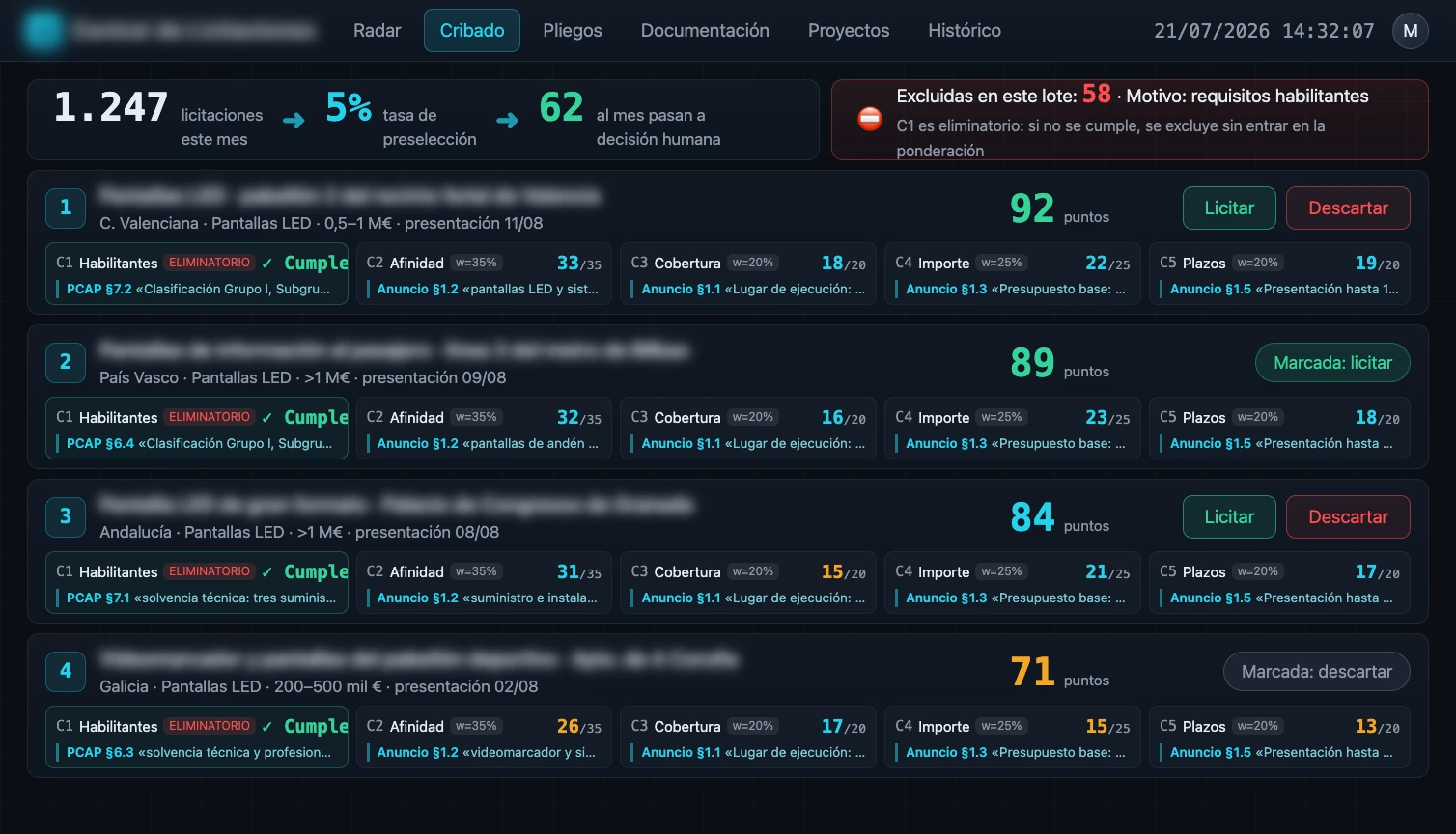Viewport: 1456px width, 834px height.
Task: Click the excluded count 58 in the red banner
Action: click(1097, 94)
